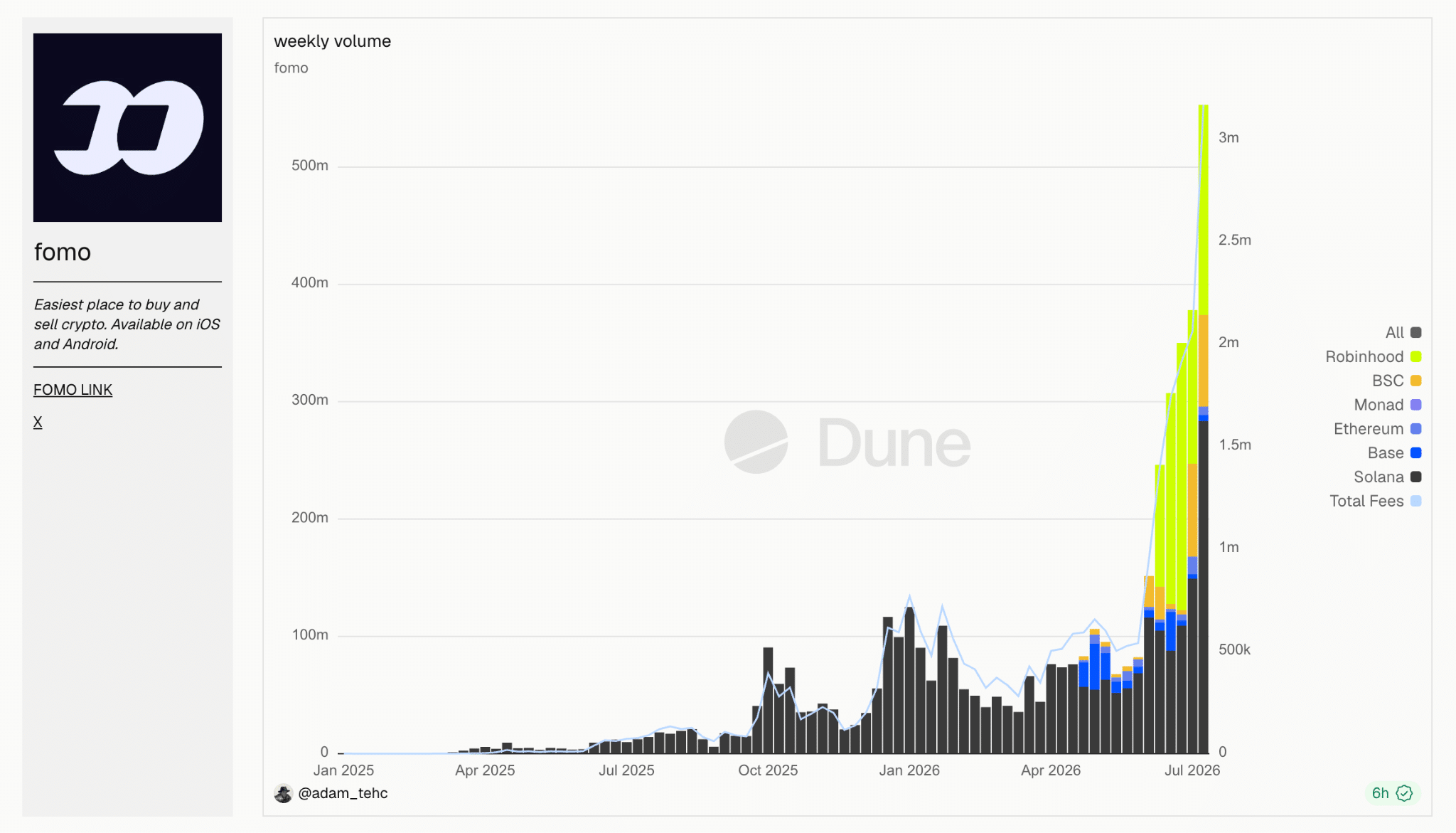
Task: Toggle the BSC orange legend swatch
Action: pyautogui.click(x=1415, y=381)
